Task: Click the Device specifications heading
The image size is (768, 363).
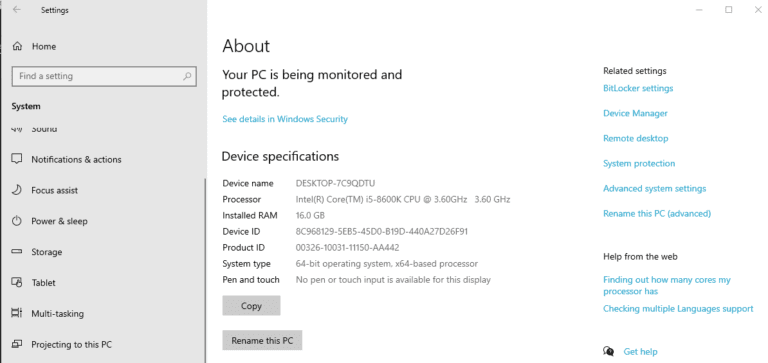Action: pos(280,156)
